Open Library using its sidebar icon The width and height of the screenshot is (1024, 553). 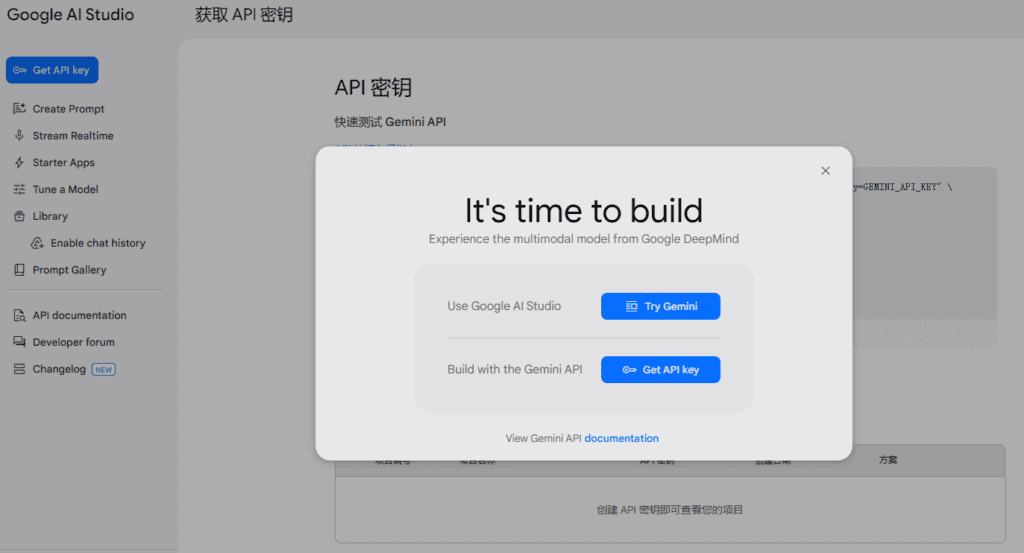coord(19,216)
